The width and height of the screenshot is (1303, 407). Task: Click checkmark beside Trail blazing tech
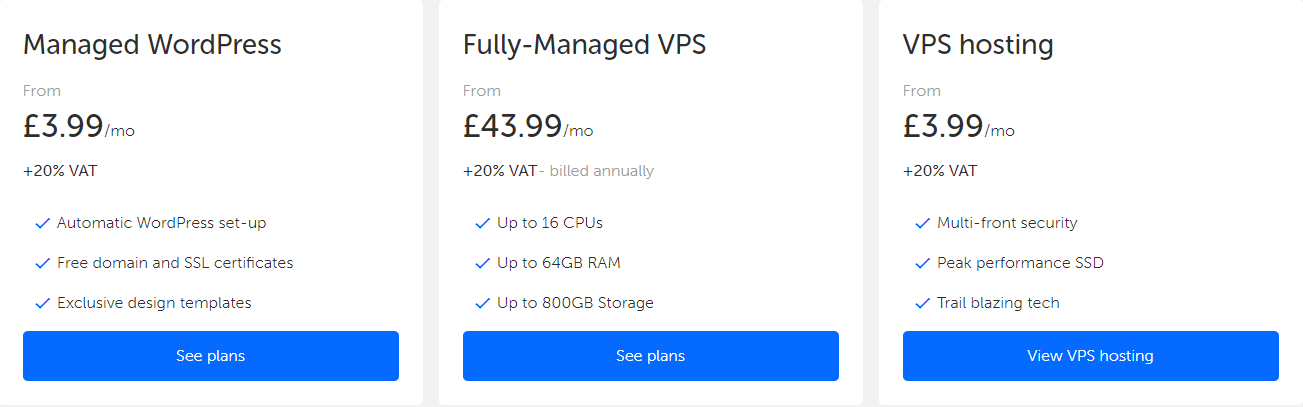pos(922,303)
